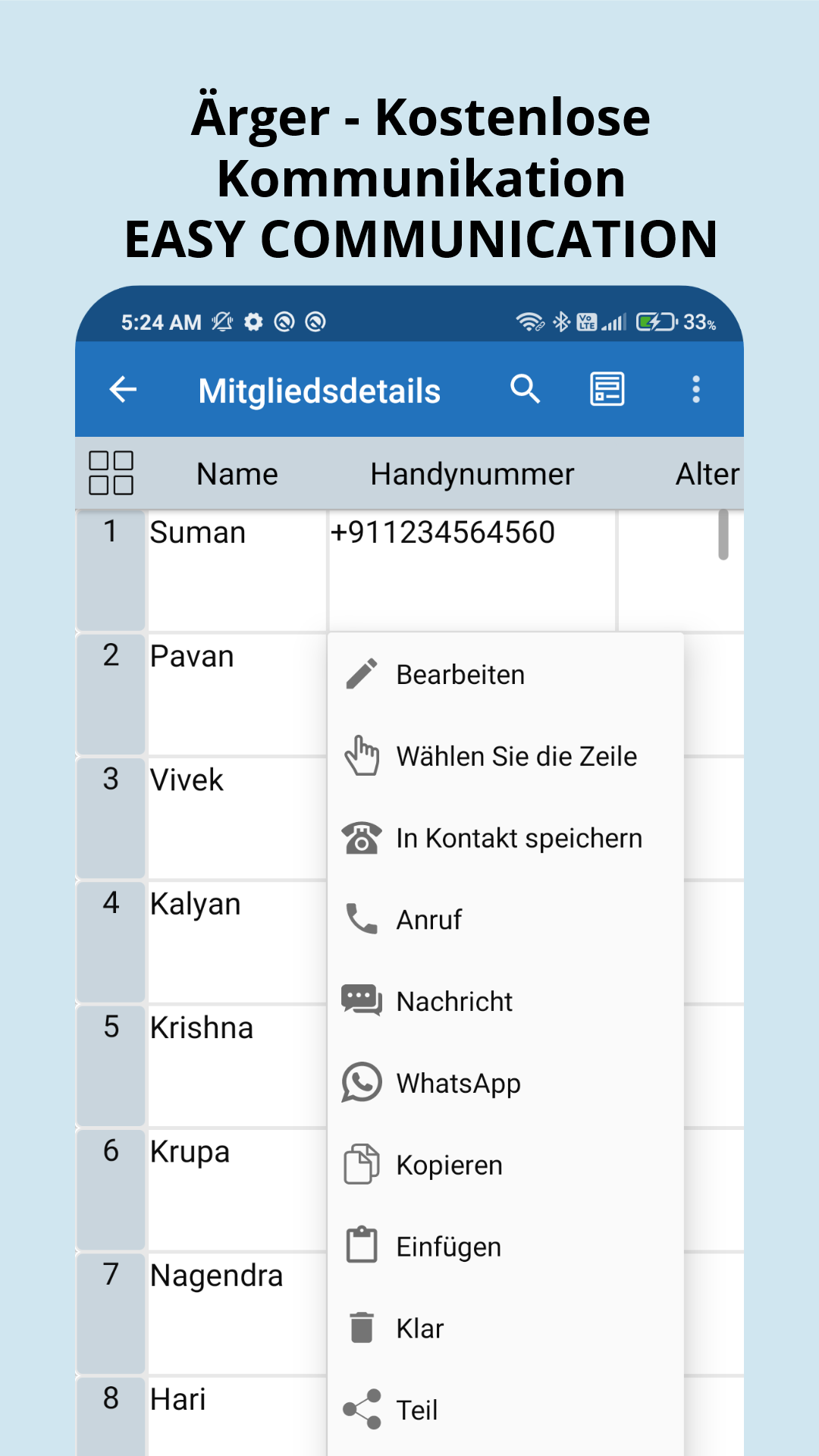This screenshot has height=1456, width=819.
Task: Tap the Name column header
Action: pos(237,475)
